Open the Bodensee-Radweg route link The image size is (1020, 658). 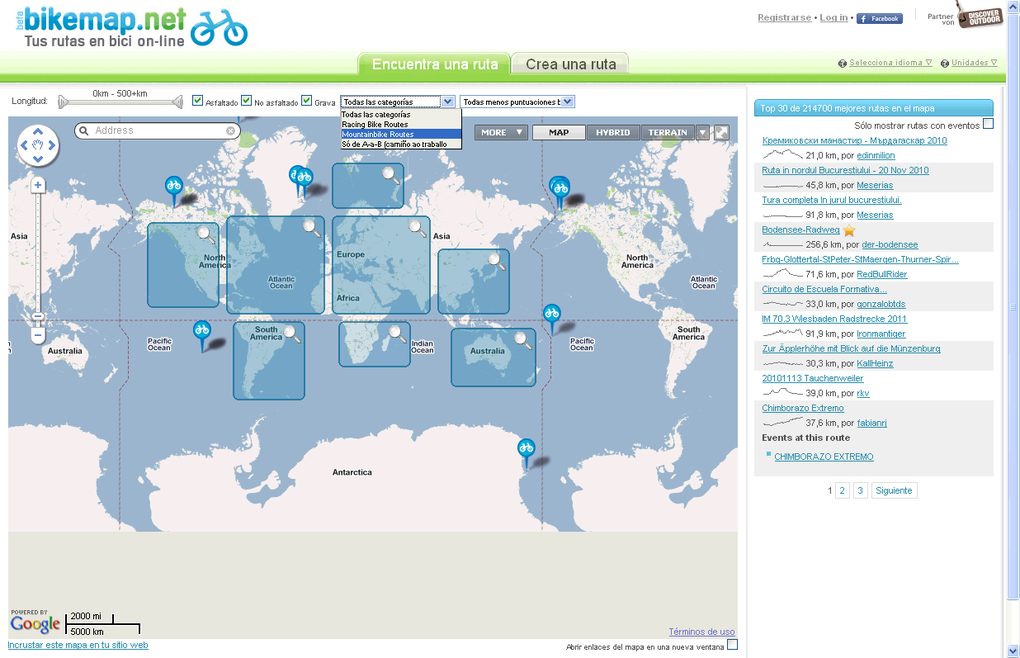click(x=801, y=229)
